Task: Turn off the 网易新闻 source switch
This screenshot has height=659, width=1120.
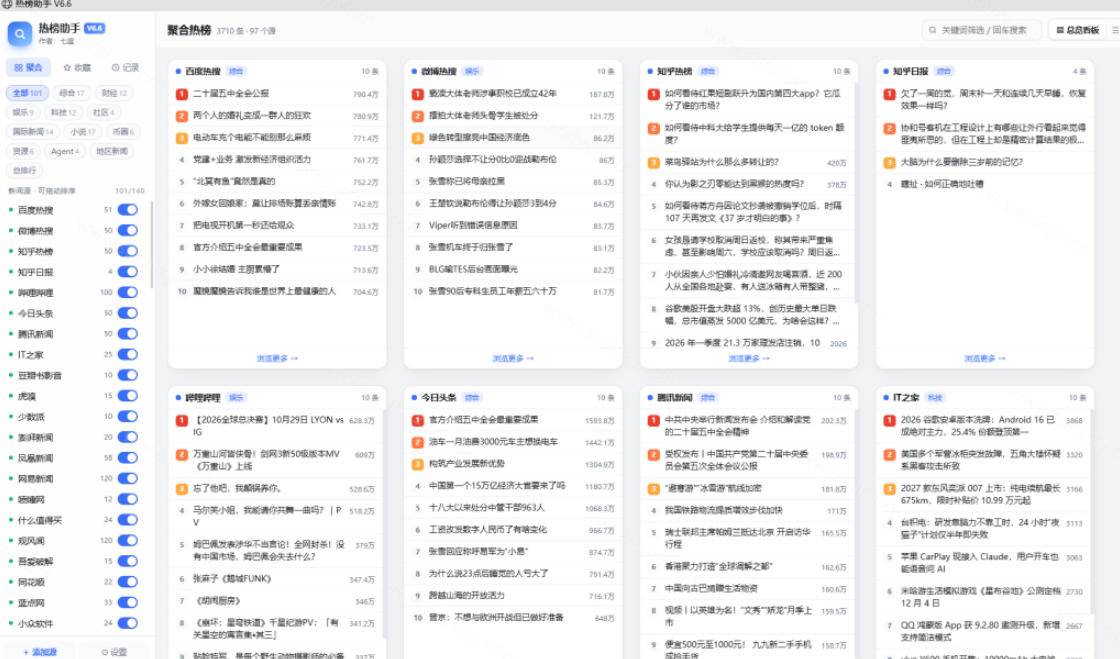Action: tap(128, 479)
